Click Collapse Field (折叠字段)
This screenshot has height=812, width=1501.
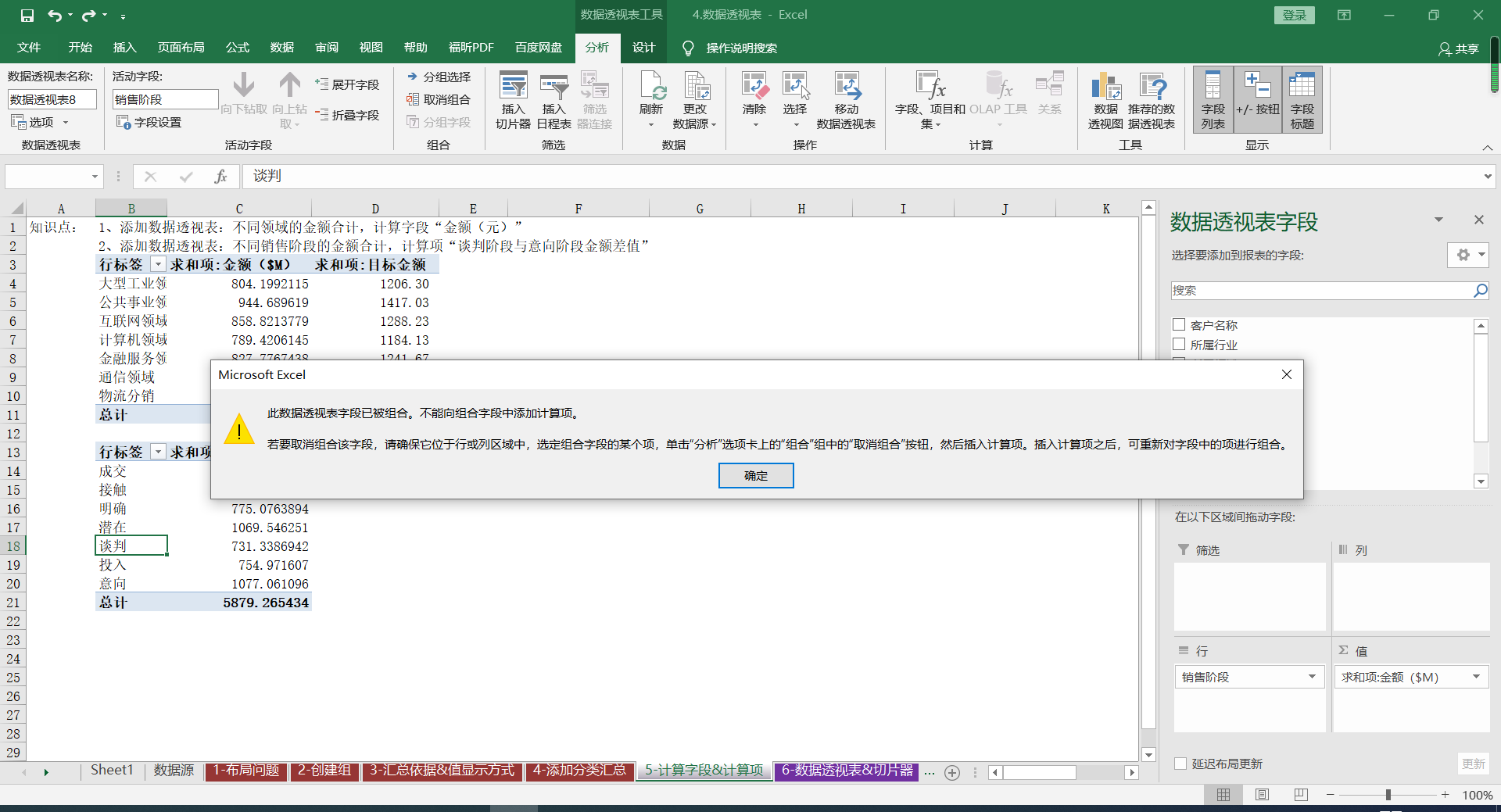(347, 115)
